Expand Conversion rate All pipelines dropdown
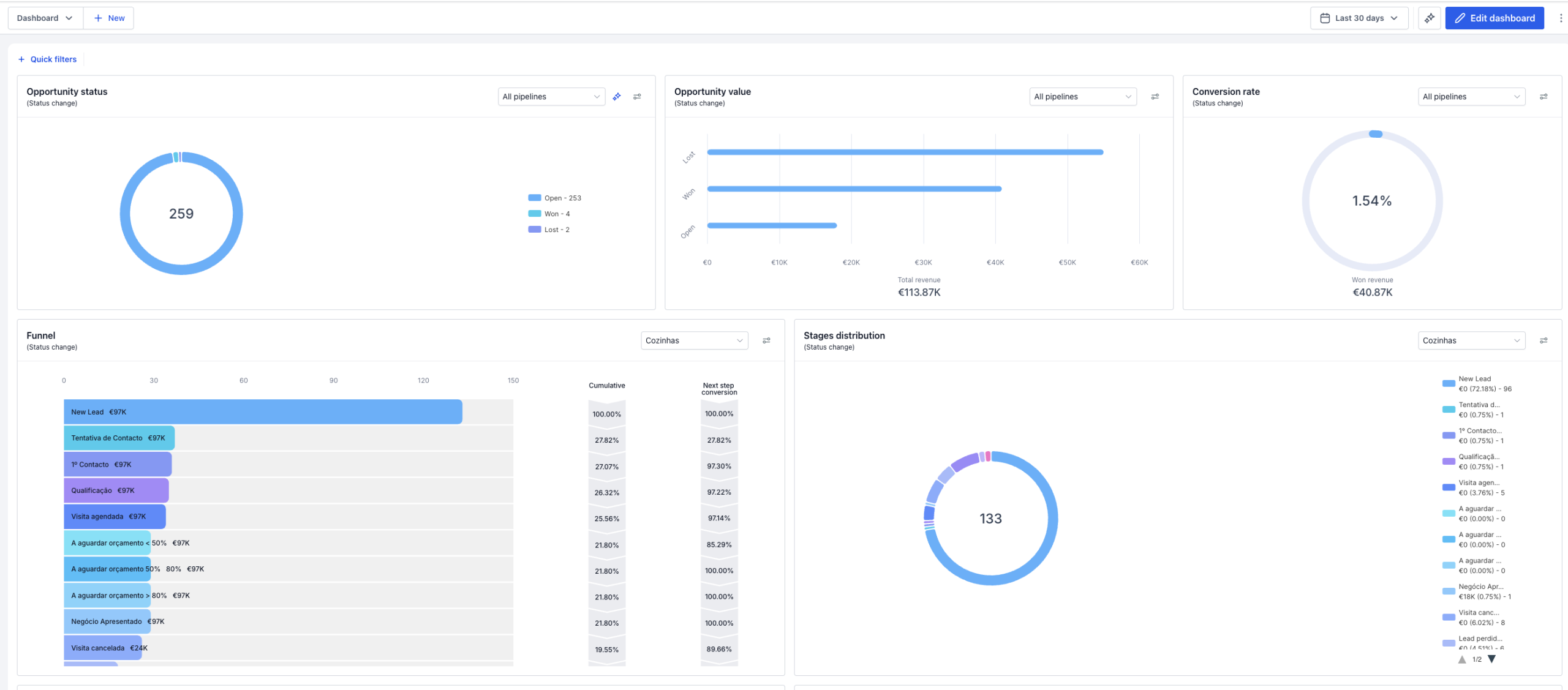The image size is (1568, 690). 1471,97
